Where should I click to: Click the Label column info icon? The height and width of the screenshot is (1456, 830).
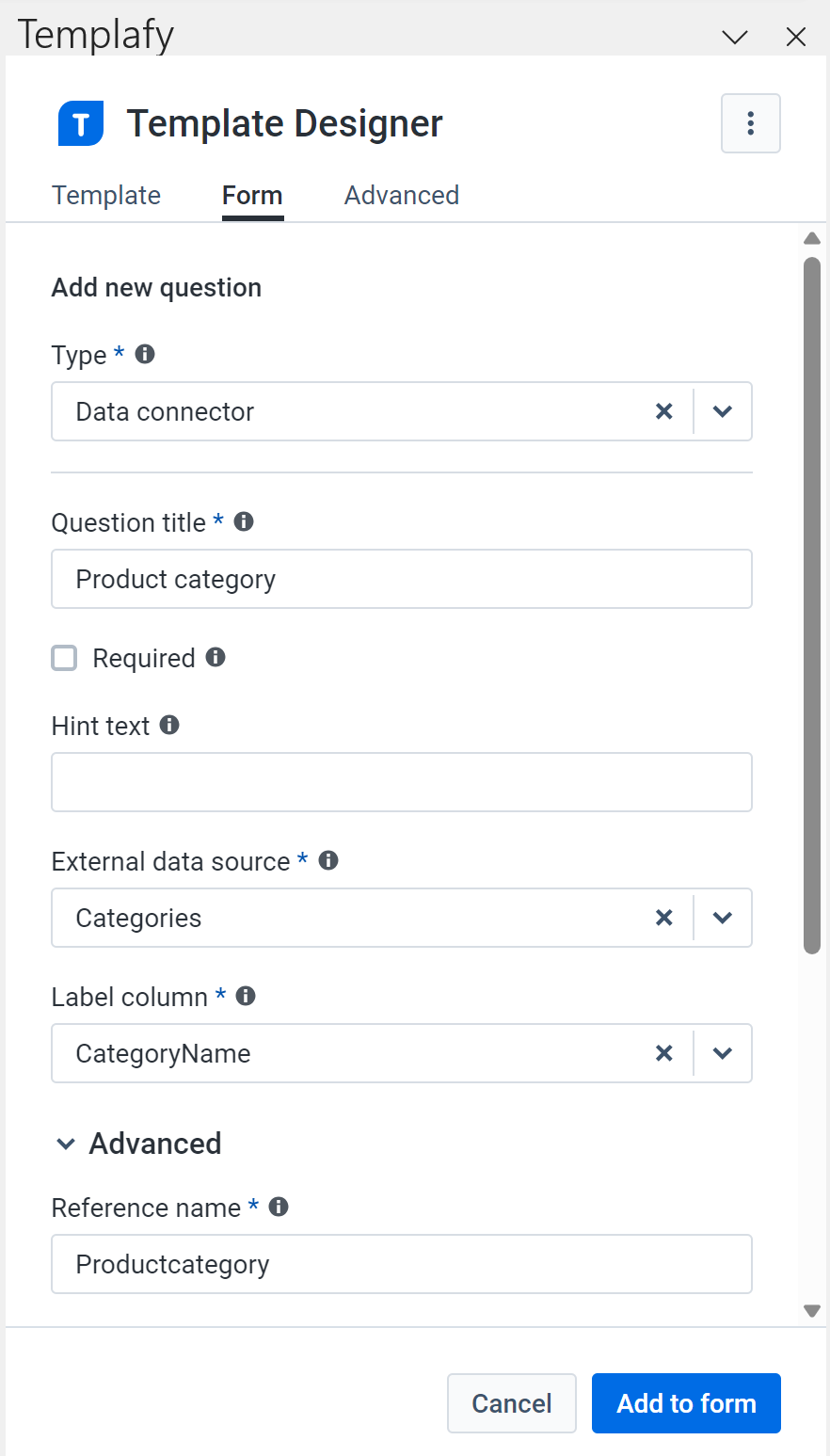(x=246, y=996)
